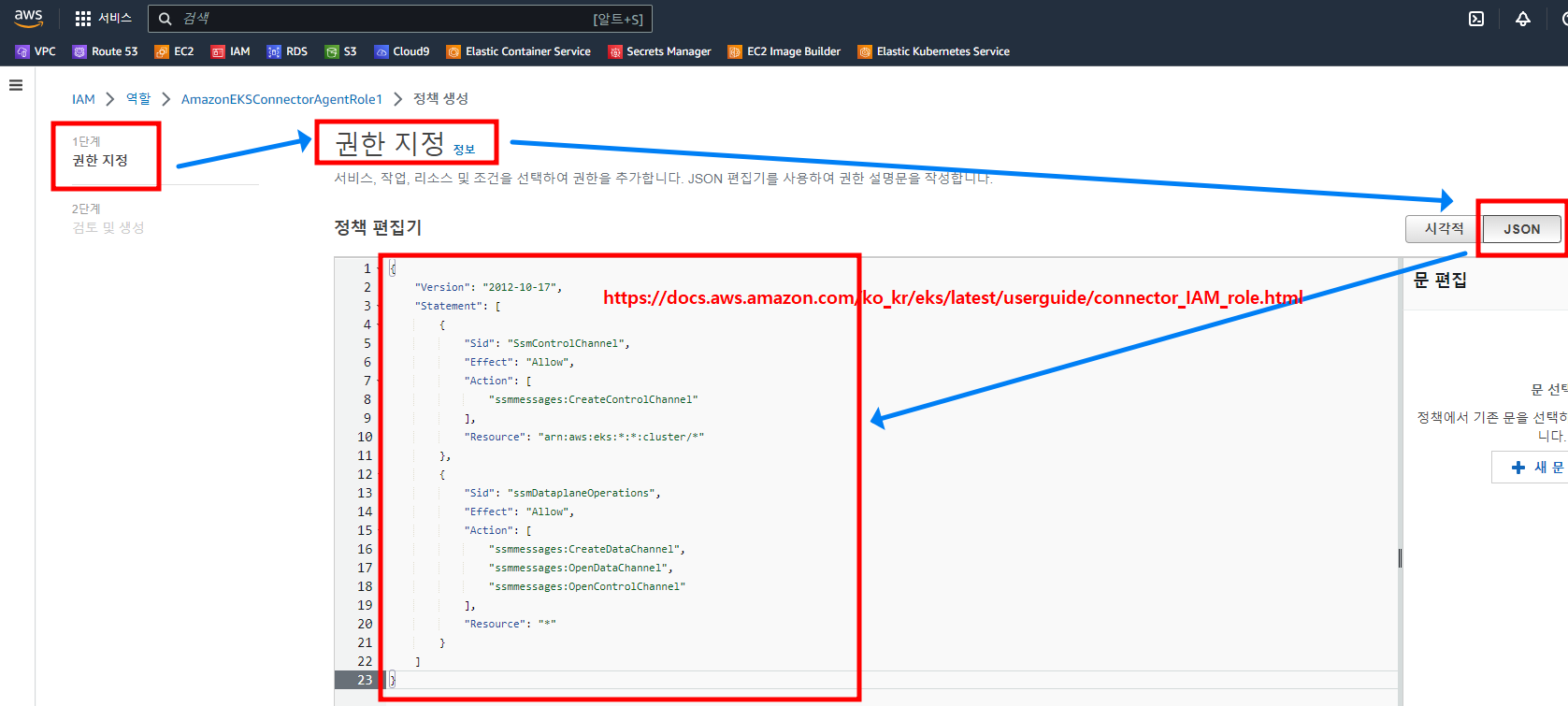Click the "Resource": "*" line

tap(510, 624)
